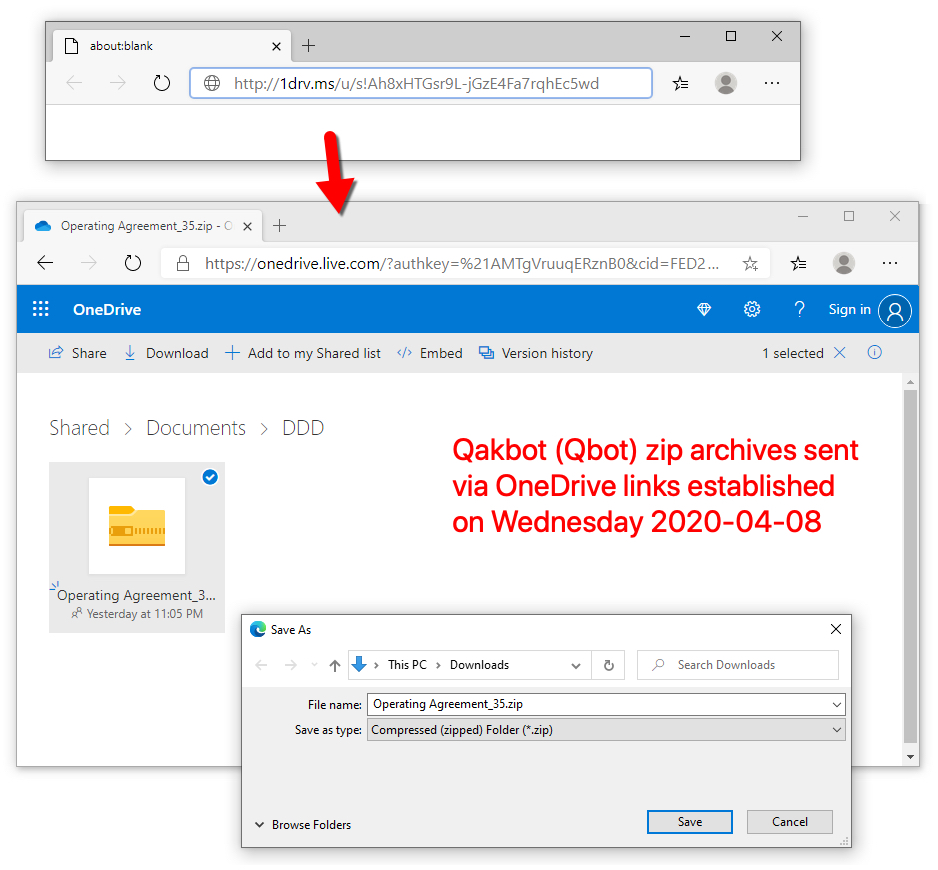Click the OneDrive header title
938x870 pixels.
(107, 309)
